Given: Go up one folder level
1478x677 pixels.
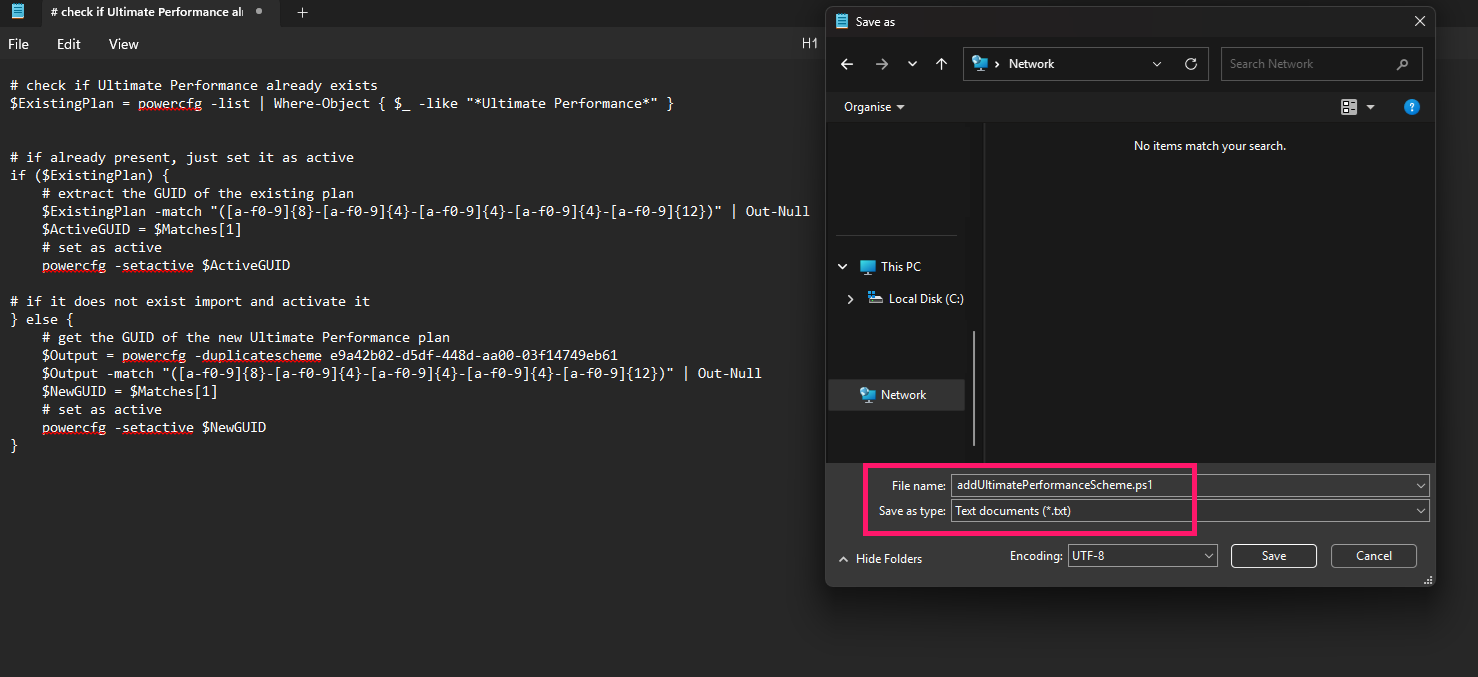Looking at the screenshot, I should coord(941,64).
